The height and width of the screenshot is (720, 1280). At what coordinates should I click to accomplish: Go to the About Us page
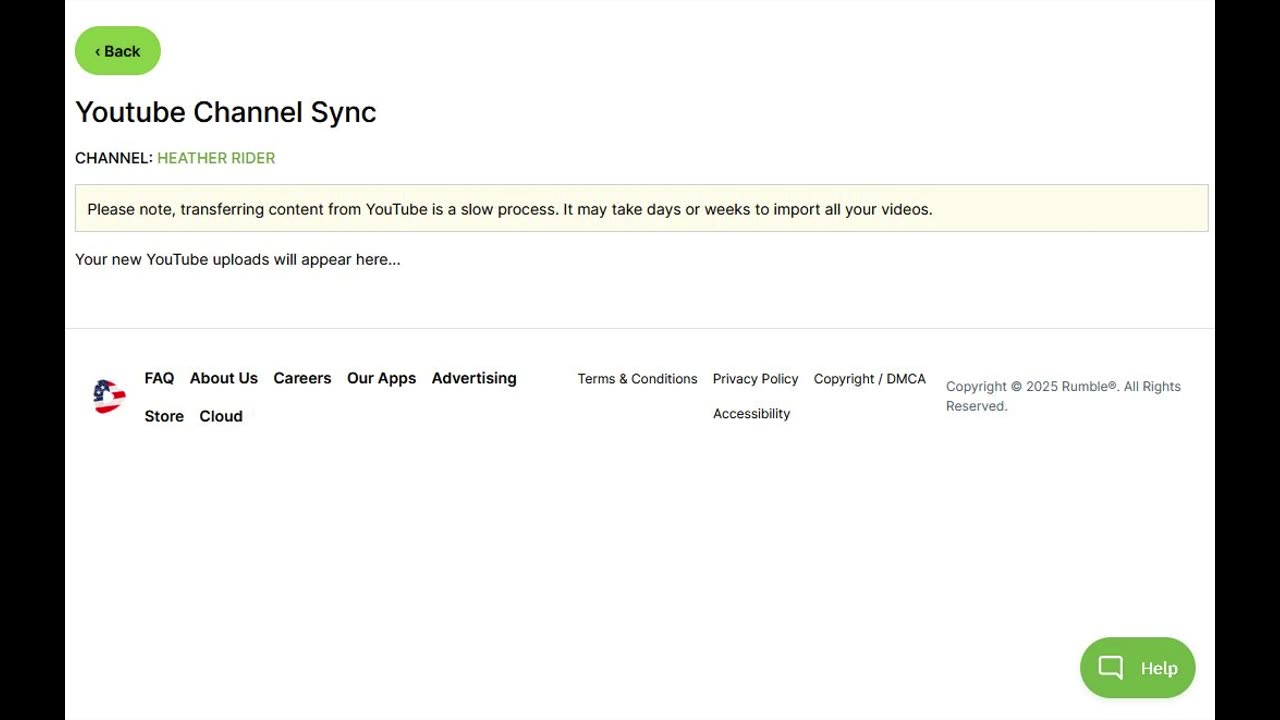(x=224, y=378)
